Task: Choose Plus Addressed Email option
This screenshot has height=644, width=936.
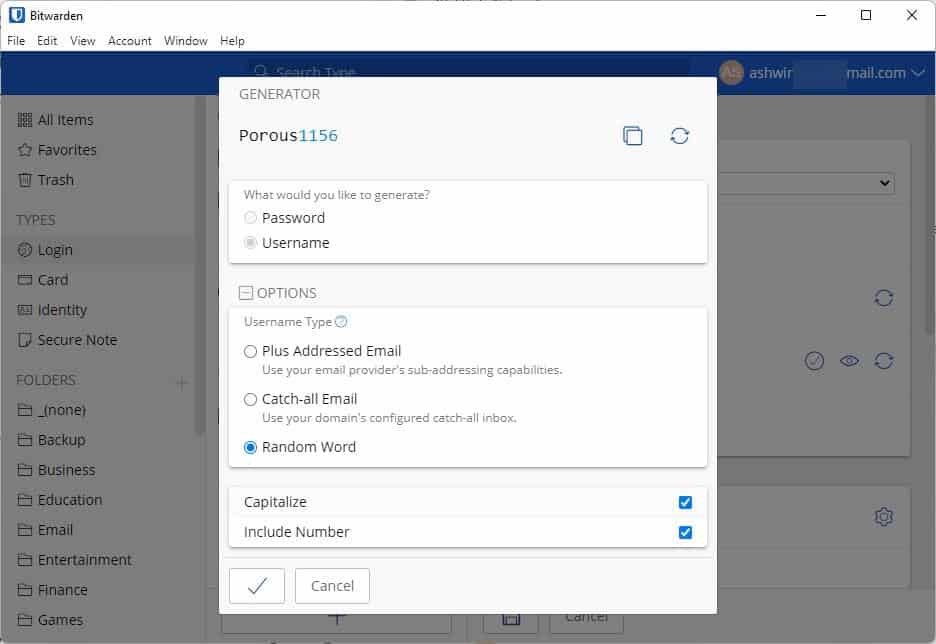Action: 250,352
